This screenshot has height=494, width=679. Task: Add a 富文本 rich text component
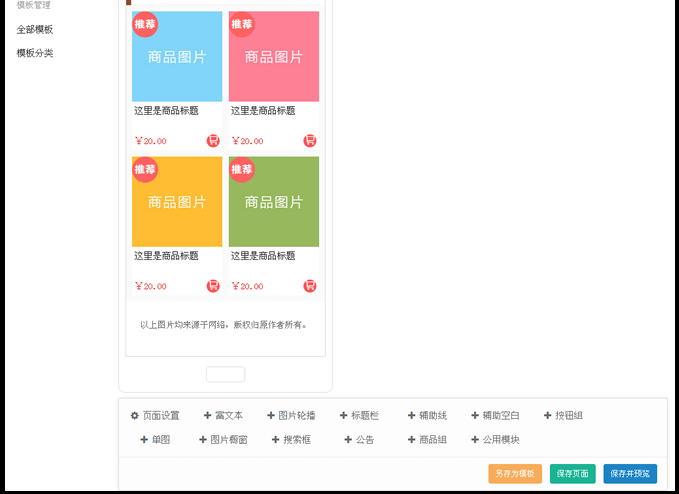pos(223,415)
